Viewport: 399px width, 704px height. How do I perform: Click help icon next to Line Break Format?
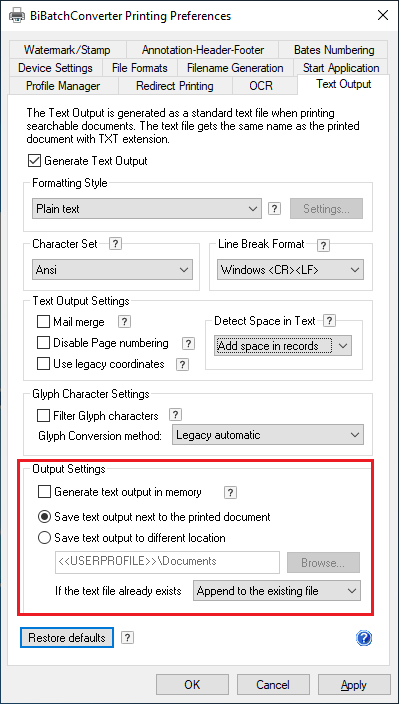pos(323,246)
